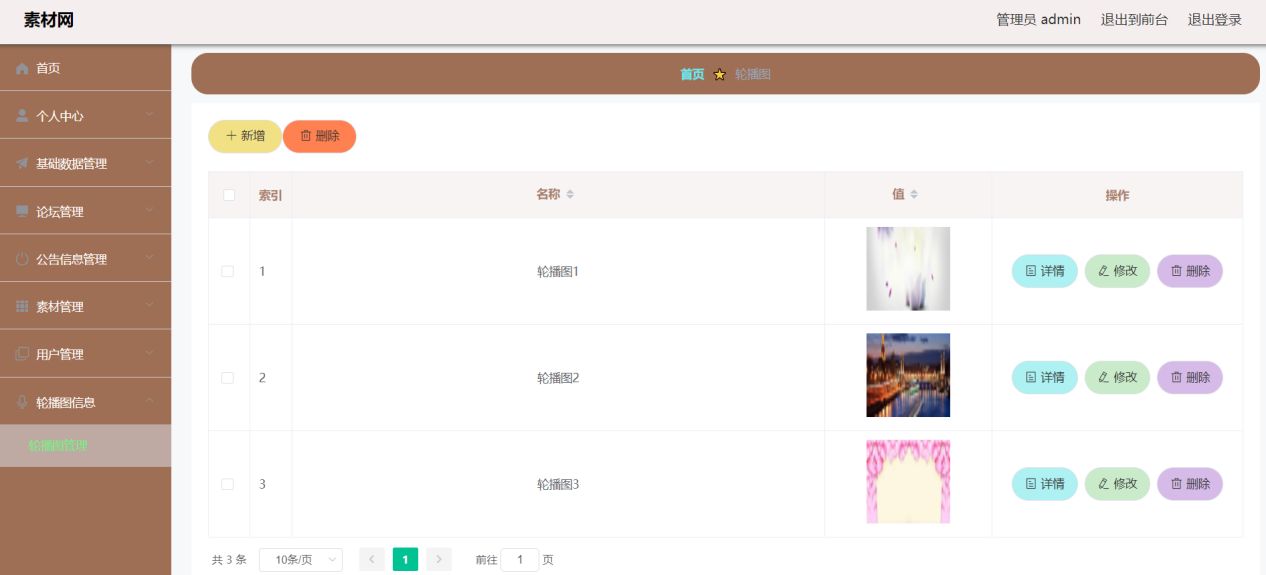This screenshot has height=575, width=1266.
Task: Open the 轮播图2 night city thumbnail
Action: pos(908,375)
